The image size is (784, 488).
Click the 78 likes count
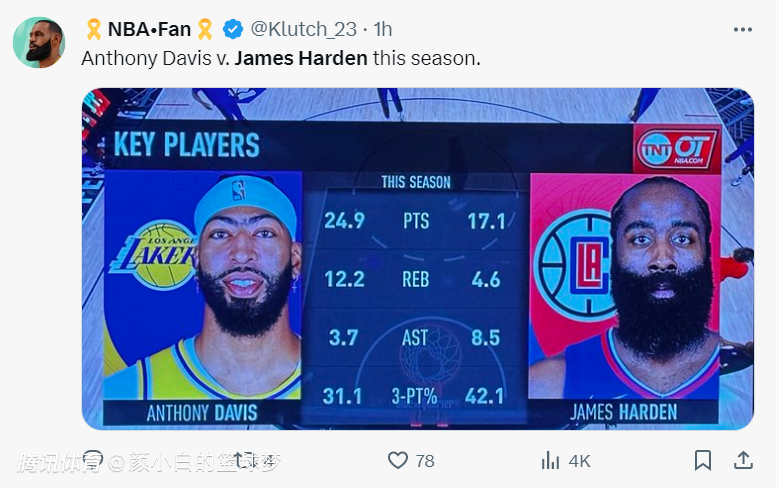(x=425, y=461)
